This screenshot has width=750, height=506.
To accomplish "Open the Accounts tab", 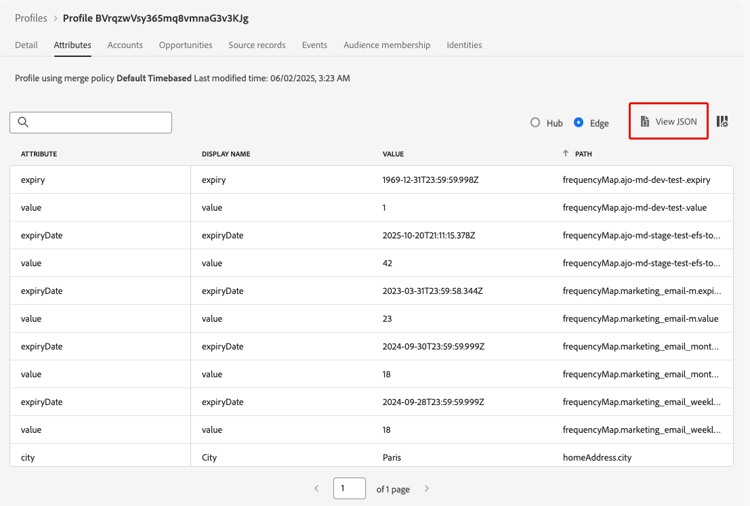I will pyautogui.click(x=125, y=45).
